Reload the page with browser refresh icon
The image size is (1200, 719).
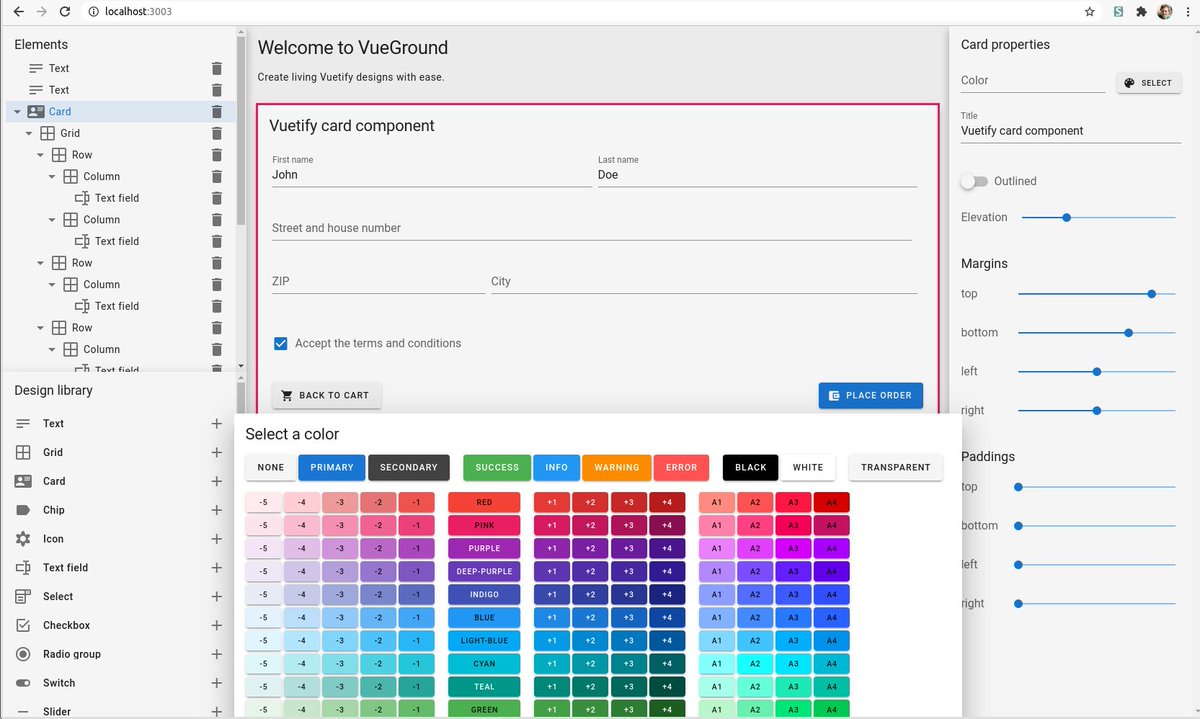(x=65, y=12)
